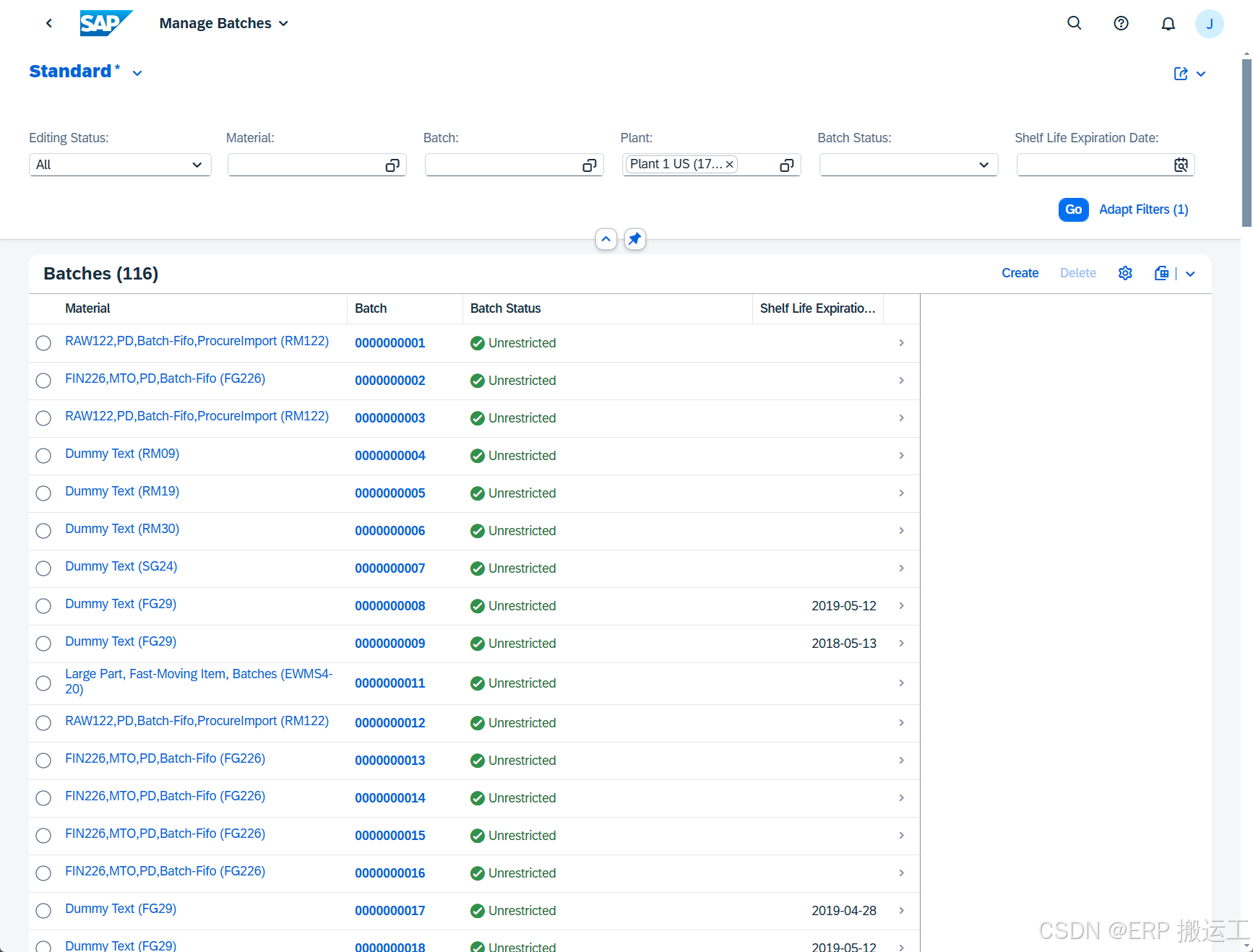Open Dummy Text (RM09) material link

click(122, 454)
